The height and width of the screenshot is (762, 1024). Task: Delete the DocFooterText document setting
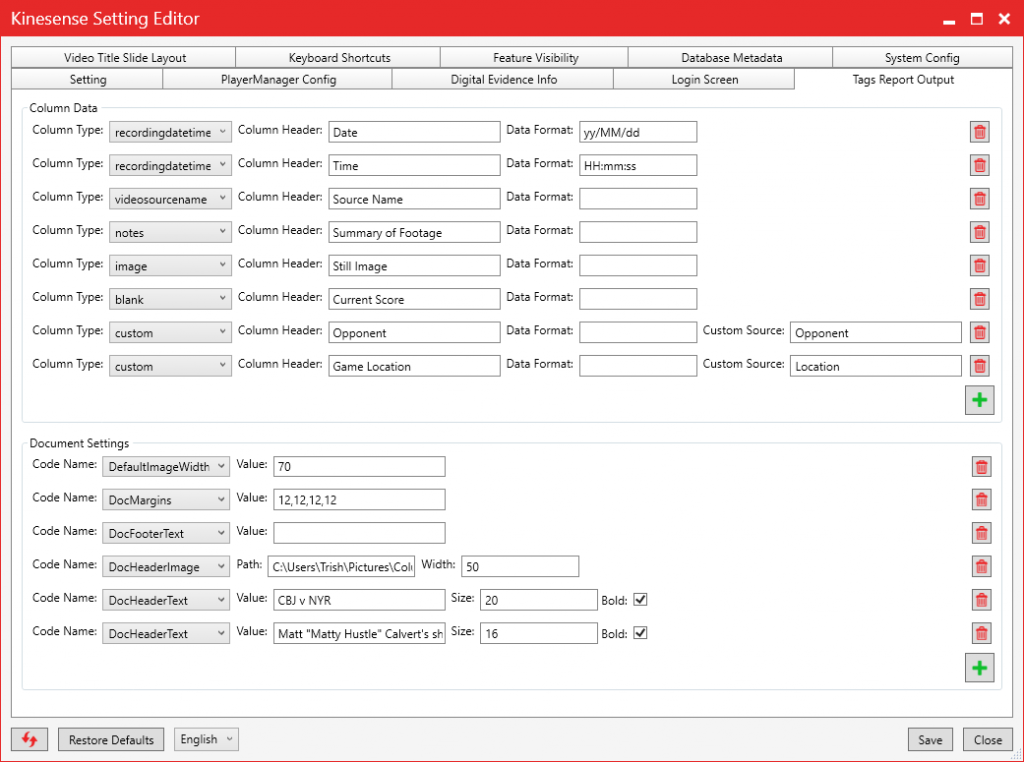point(982,533)
